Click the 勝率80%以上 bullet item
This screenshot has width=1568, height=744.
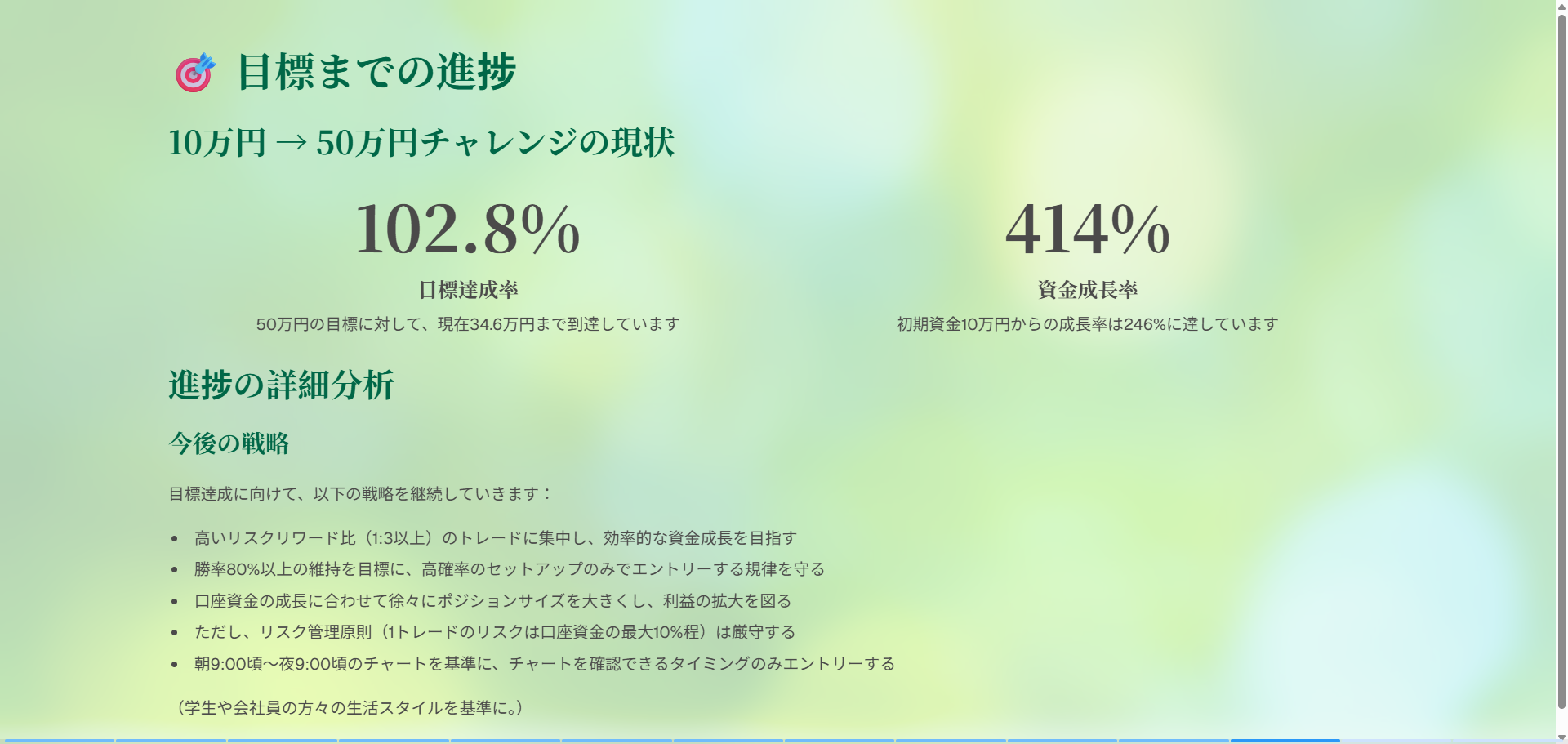509,569
